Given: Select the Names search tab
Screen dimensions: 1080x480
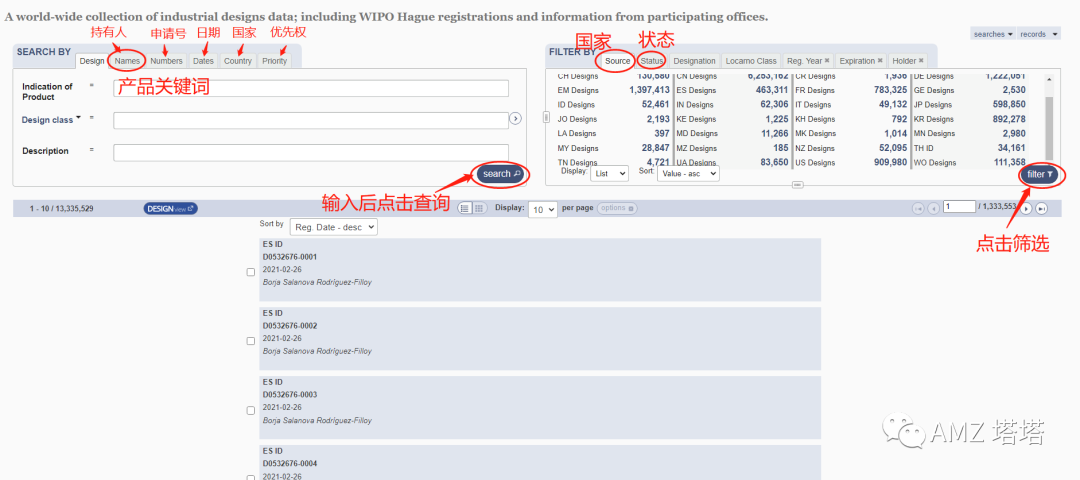Looking at the screenshot, I should pos(127,61).
